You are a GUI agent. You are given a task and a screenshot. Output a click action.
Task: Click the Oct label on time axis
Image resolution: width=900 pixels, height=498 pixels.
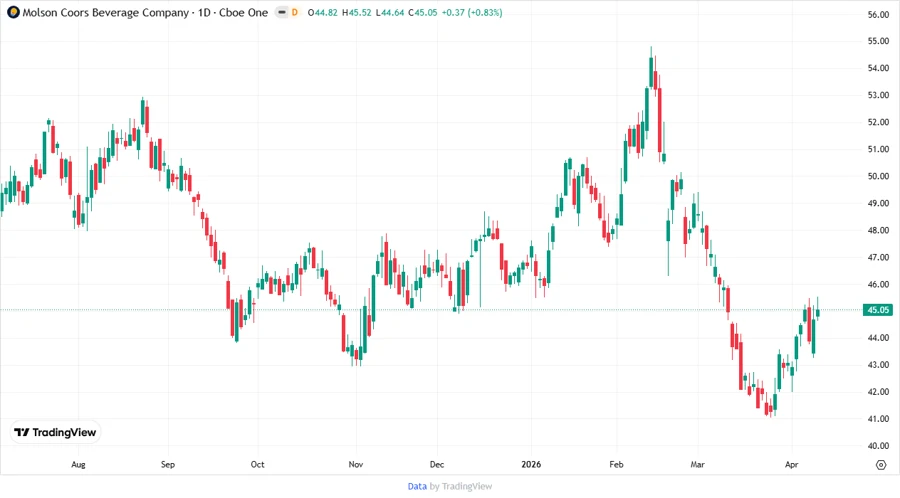click(x=257, y=464)
